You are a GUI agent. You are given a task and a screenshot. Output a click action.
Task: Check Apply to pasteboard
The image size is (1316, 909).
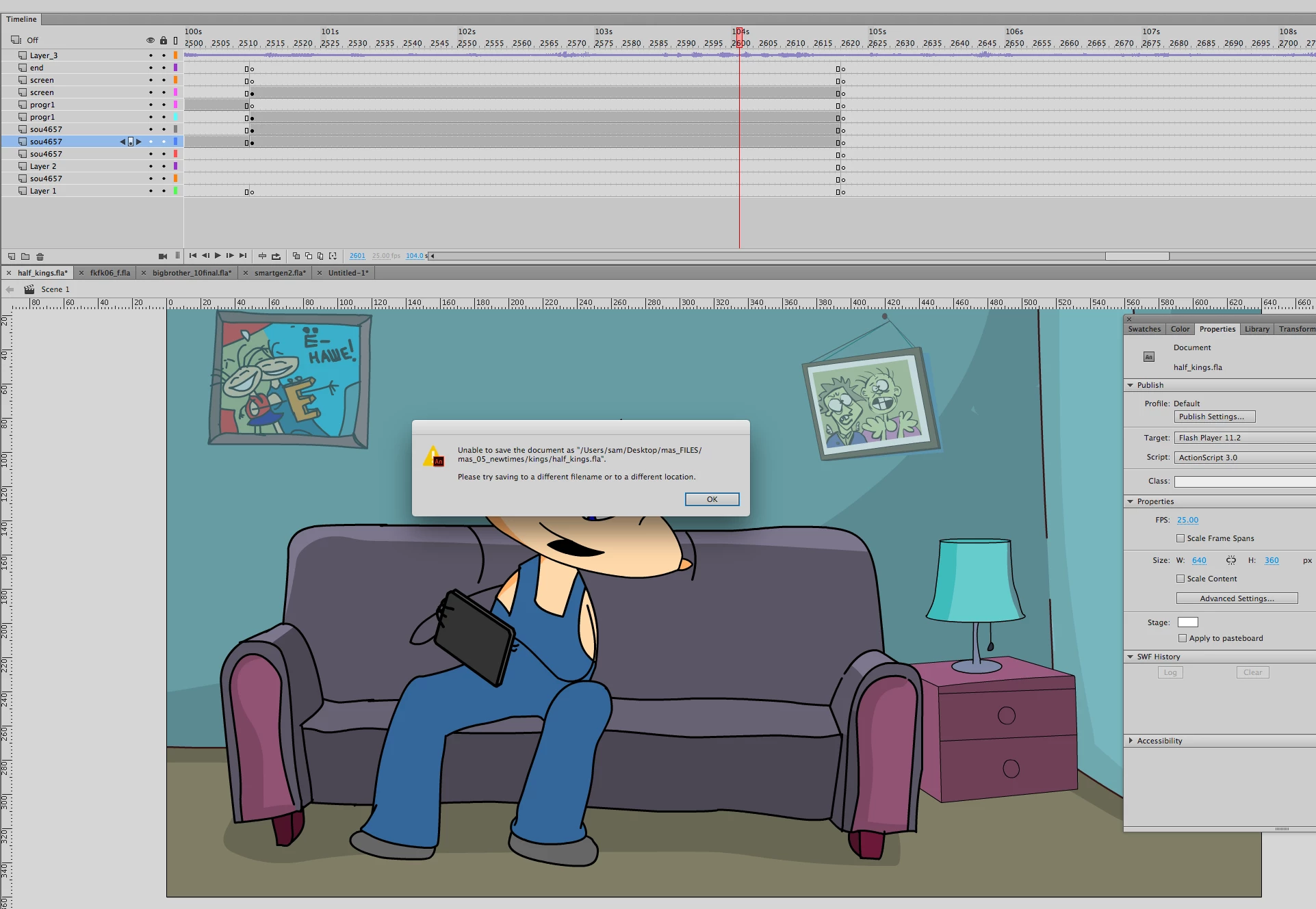(1183, 638)
